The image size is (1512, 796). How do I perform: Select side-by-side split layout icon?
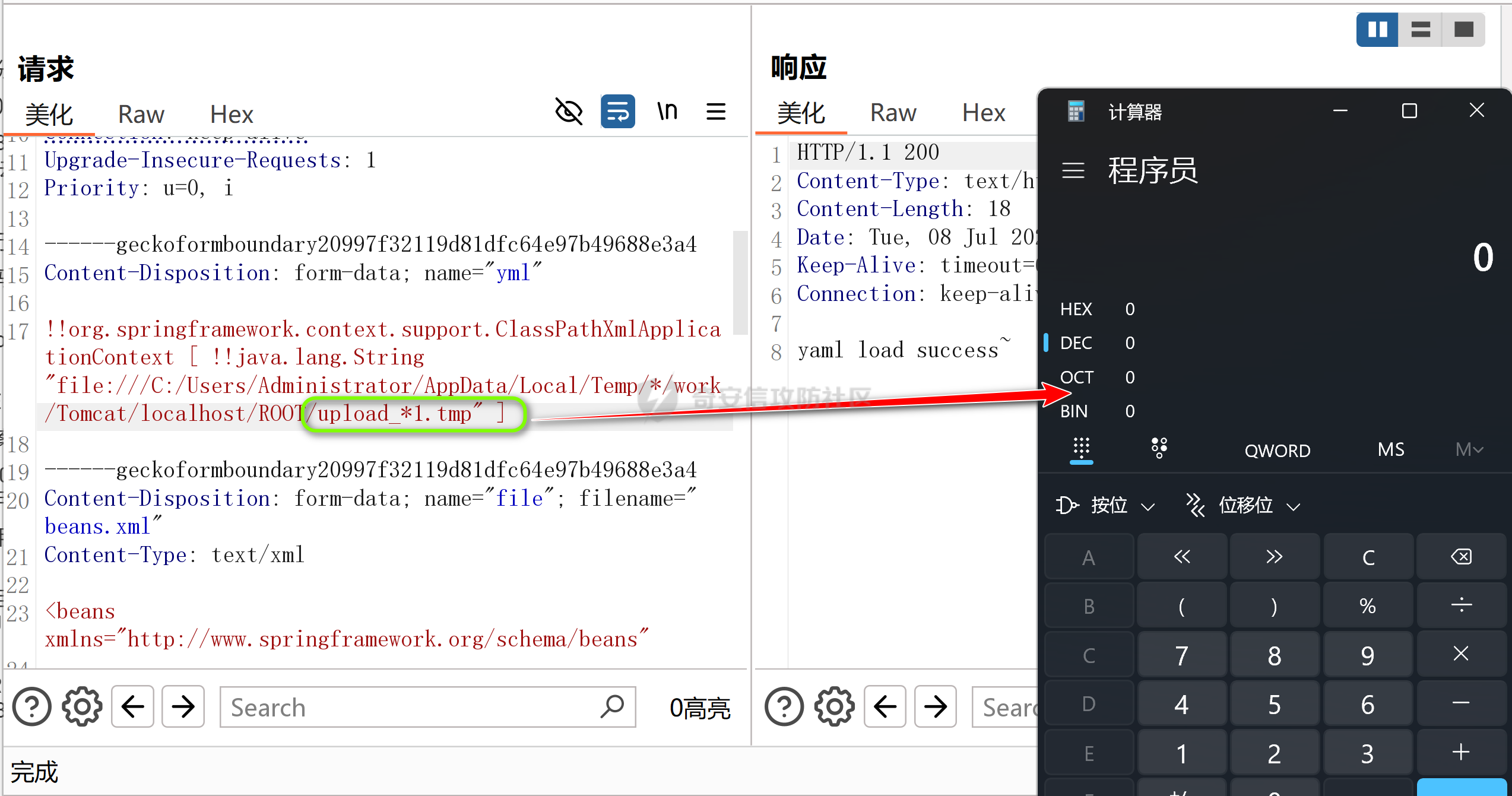(x=1377, y=29)
